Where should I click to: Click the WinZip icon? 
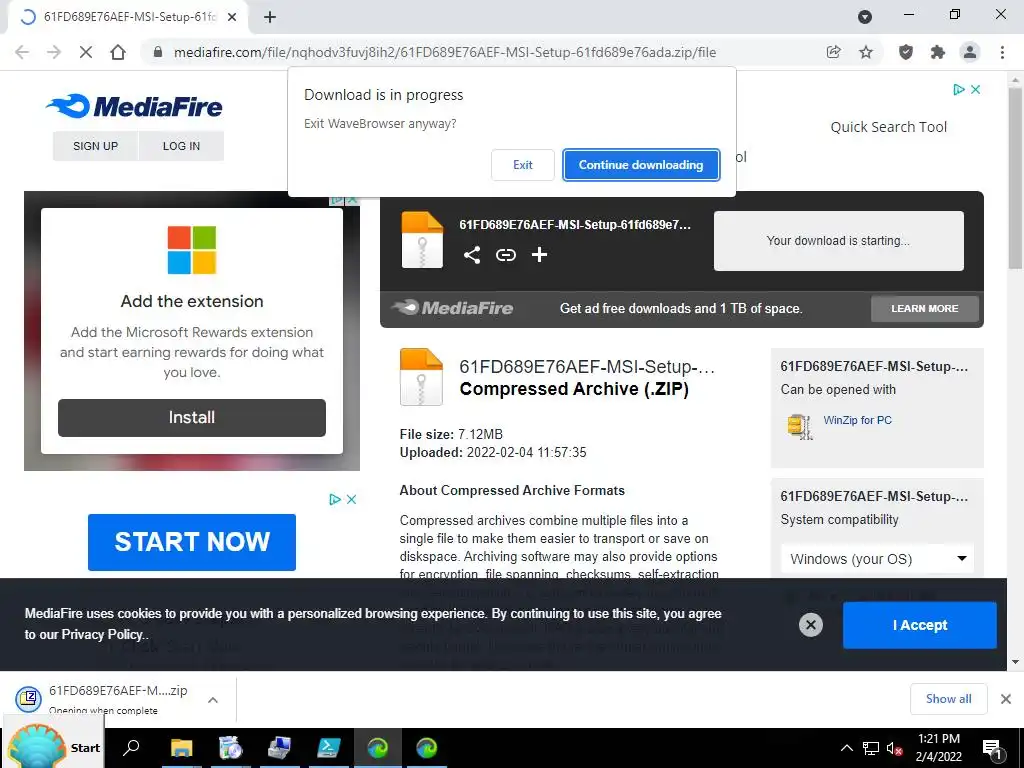point(800,426)
